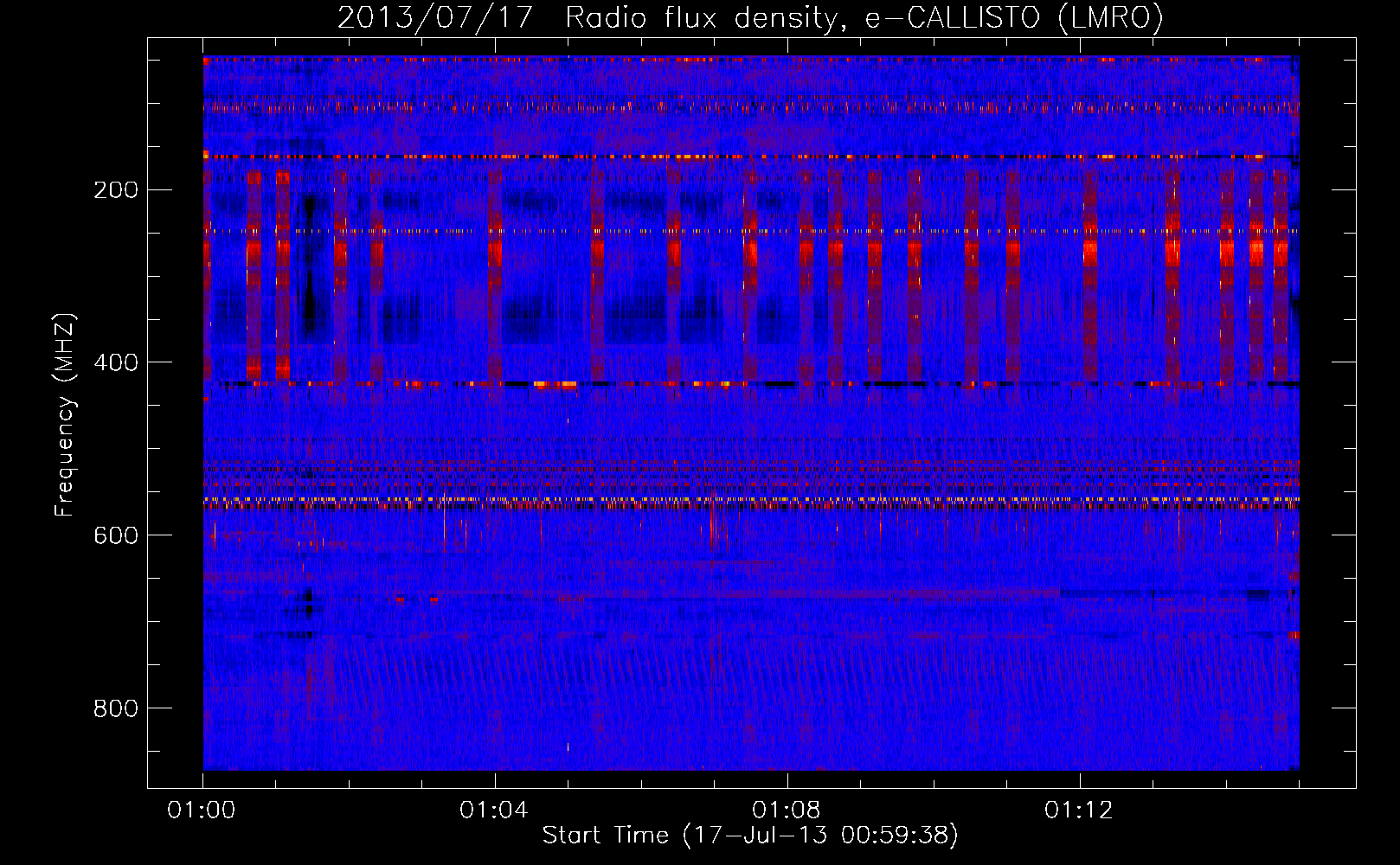
Task: Click the 01:08 time tick label
Action: pyautogui.click(x=787, y=811)
